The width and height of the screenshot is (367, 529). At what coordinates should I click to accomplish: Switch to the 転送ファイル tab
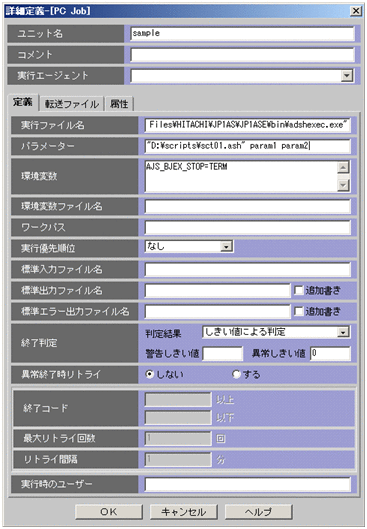tap(72, 104)
